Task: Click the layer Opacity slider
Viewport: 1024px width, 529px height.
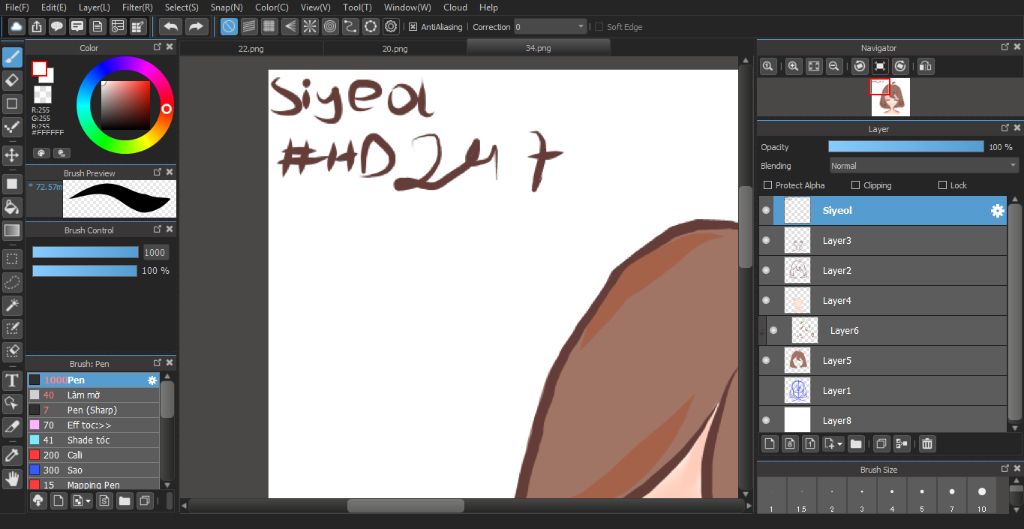Action: click(x=906, y=147)
